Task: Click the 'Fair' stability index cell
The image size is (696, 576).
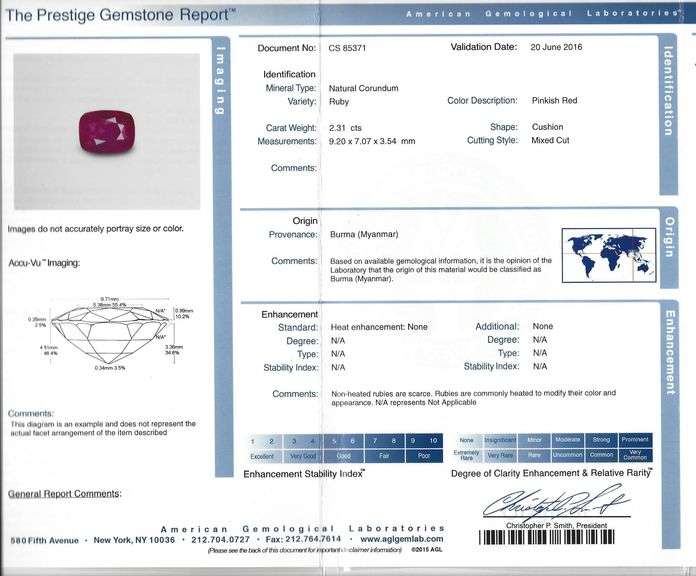Action: click(x=384, y=456)
